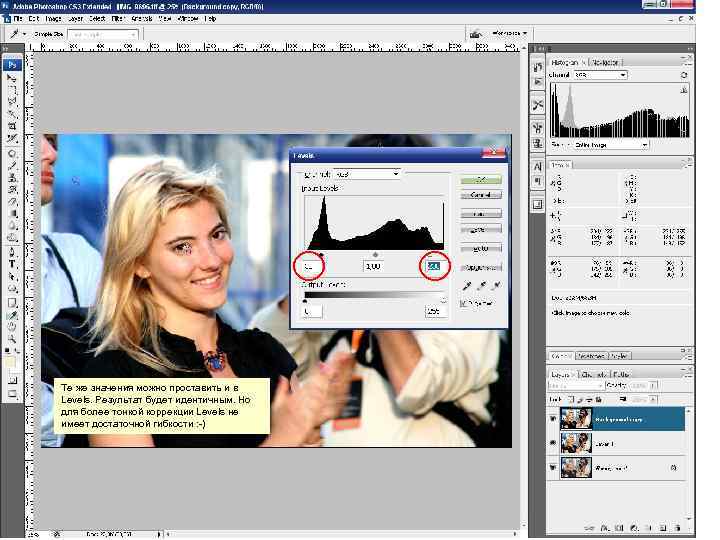Open the Image menu
Screen dimensions: 720x540
coord(53,19)
